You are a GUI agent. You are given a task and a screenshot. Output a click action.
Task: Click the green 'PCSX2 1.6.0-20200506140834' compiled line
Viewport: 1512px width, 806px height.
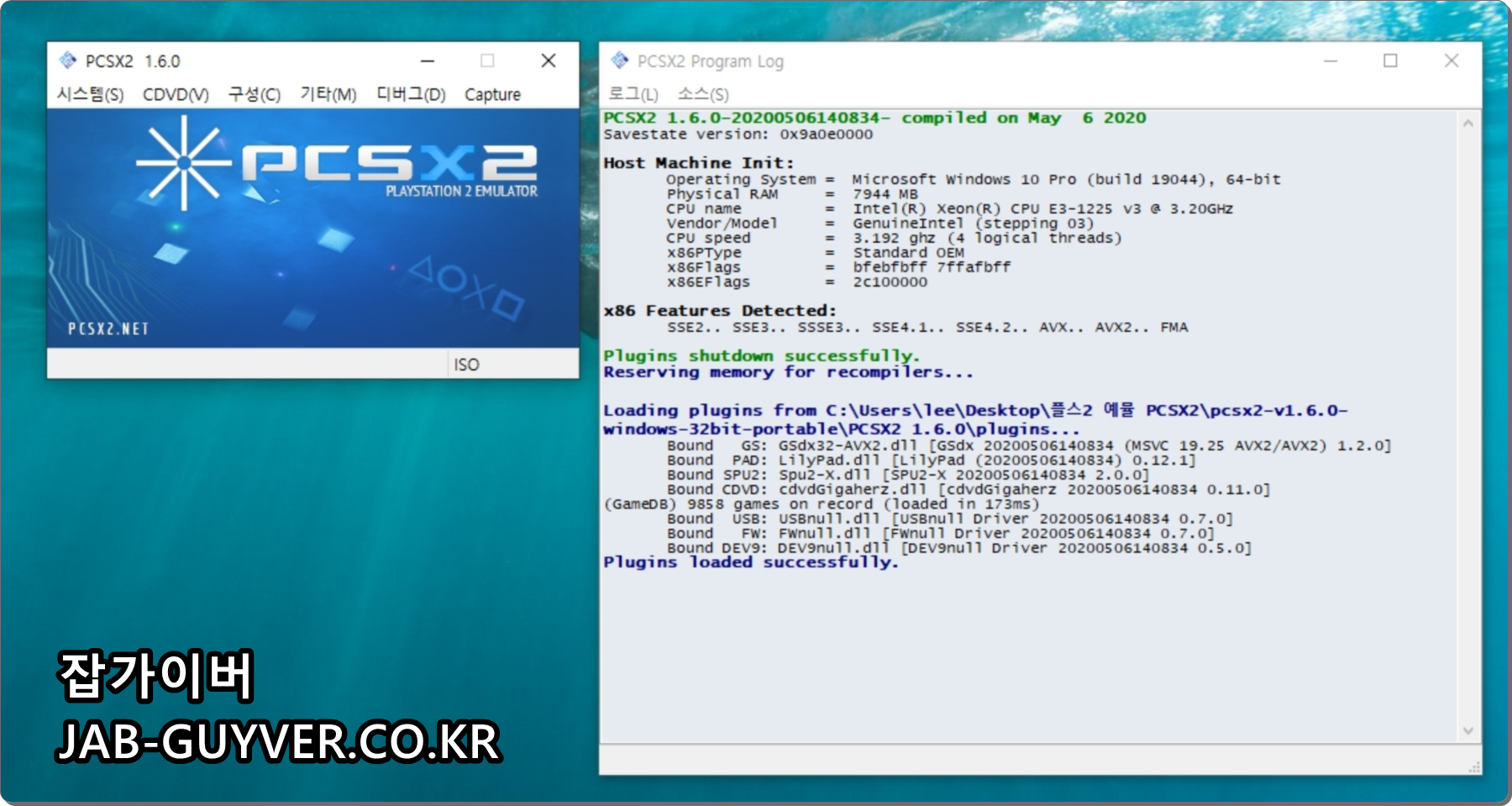pos(874,119)
